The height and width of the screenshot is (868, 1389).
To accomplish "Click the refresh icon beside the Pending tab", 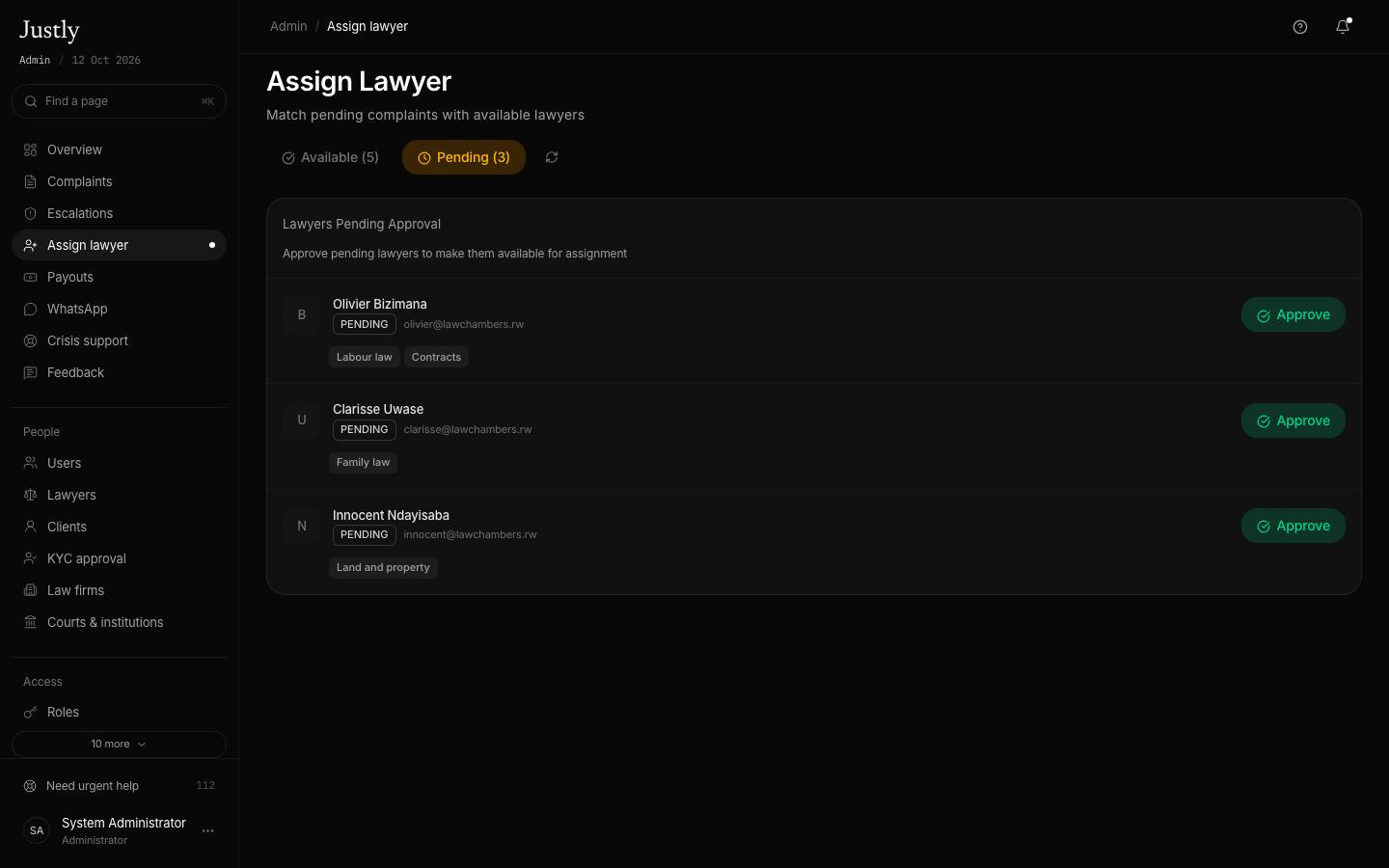I will point(552,157).
